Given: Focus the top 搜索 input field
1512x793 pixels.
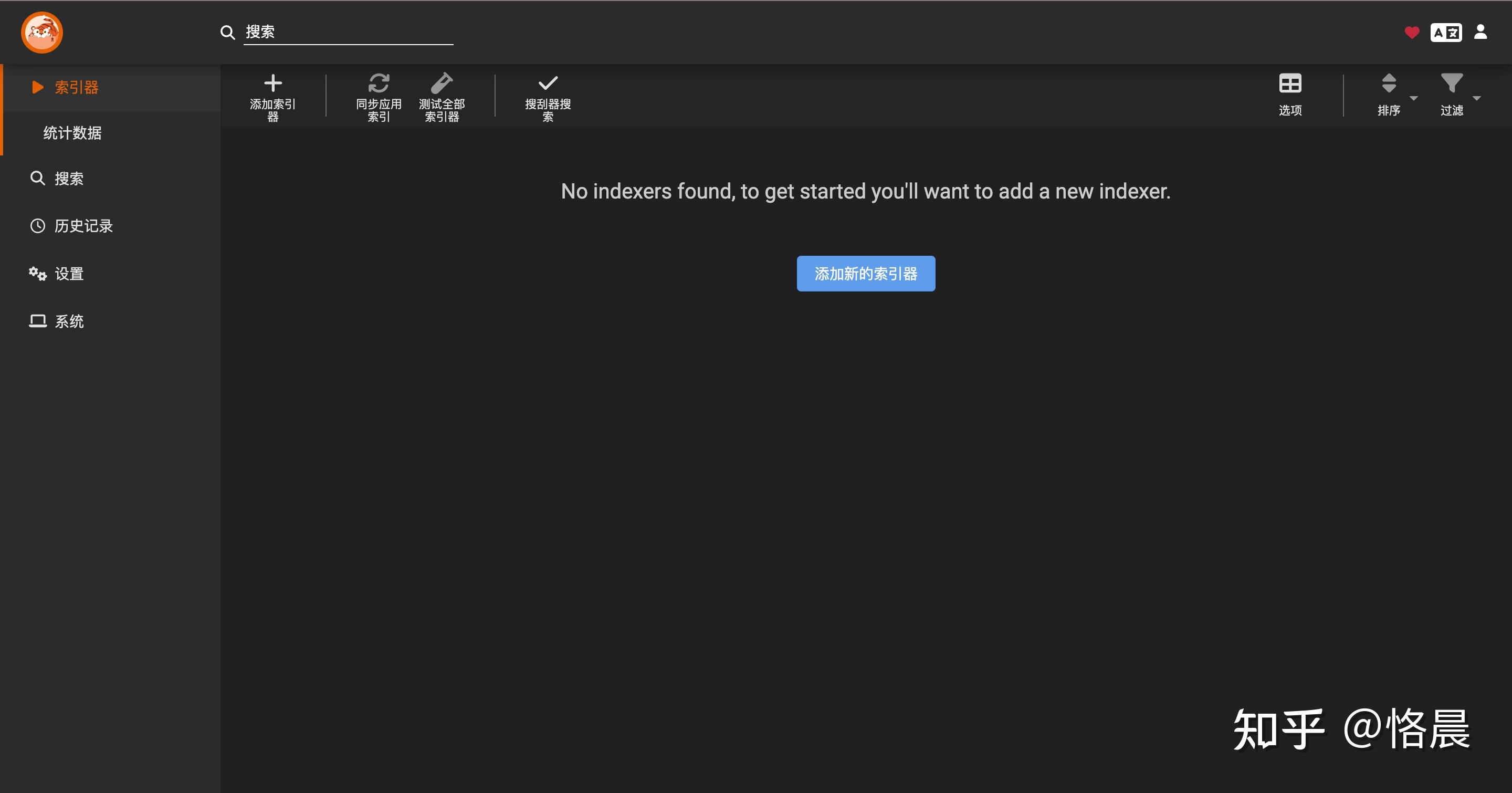Looking at the screenshot, I should tap(349, 32).
